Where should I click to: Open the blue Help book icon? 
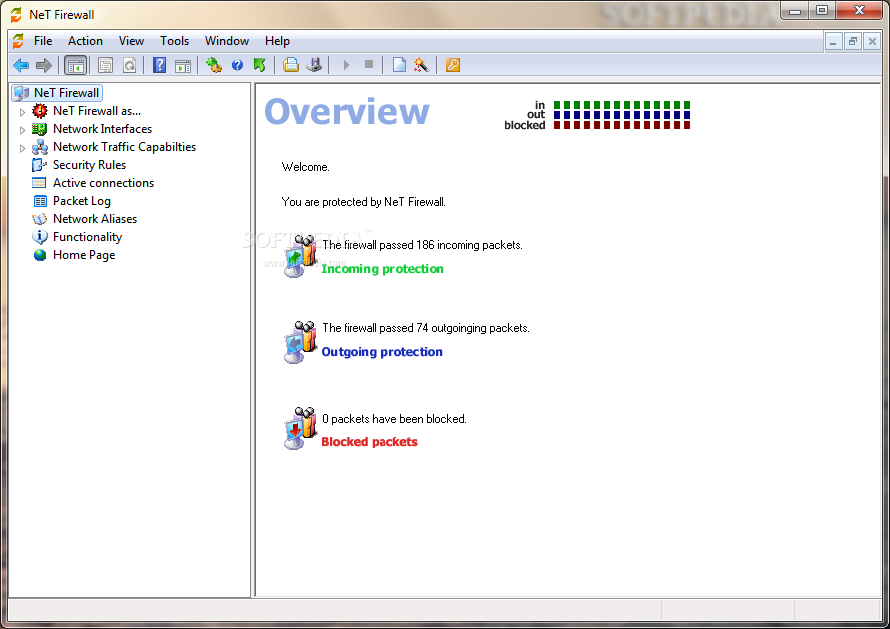tap(159, 65)
